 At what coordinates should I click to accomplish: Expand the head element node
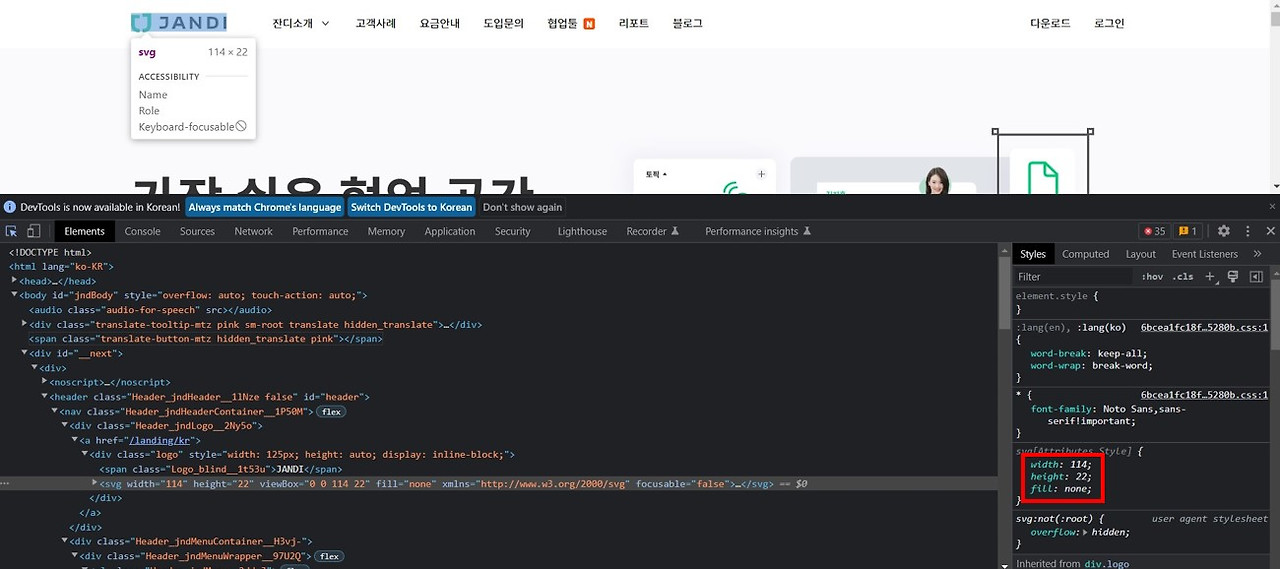(14, 281)
